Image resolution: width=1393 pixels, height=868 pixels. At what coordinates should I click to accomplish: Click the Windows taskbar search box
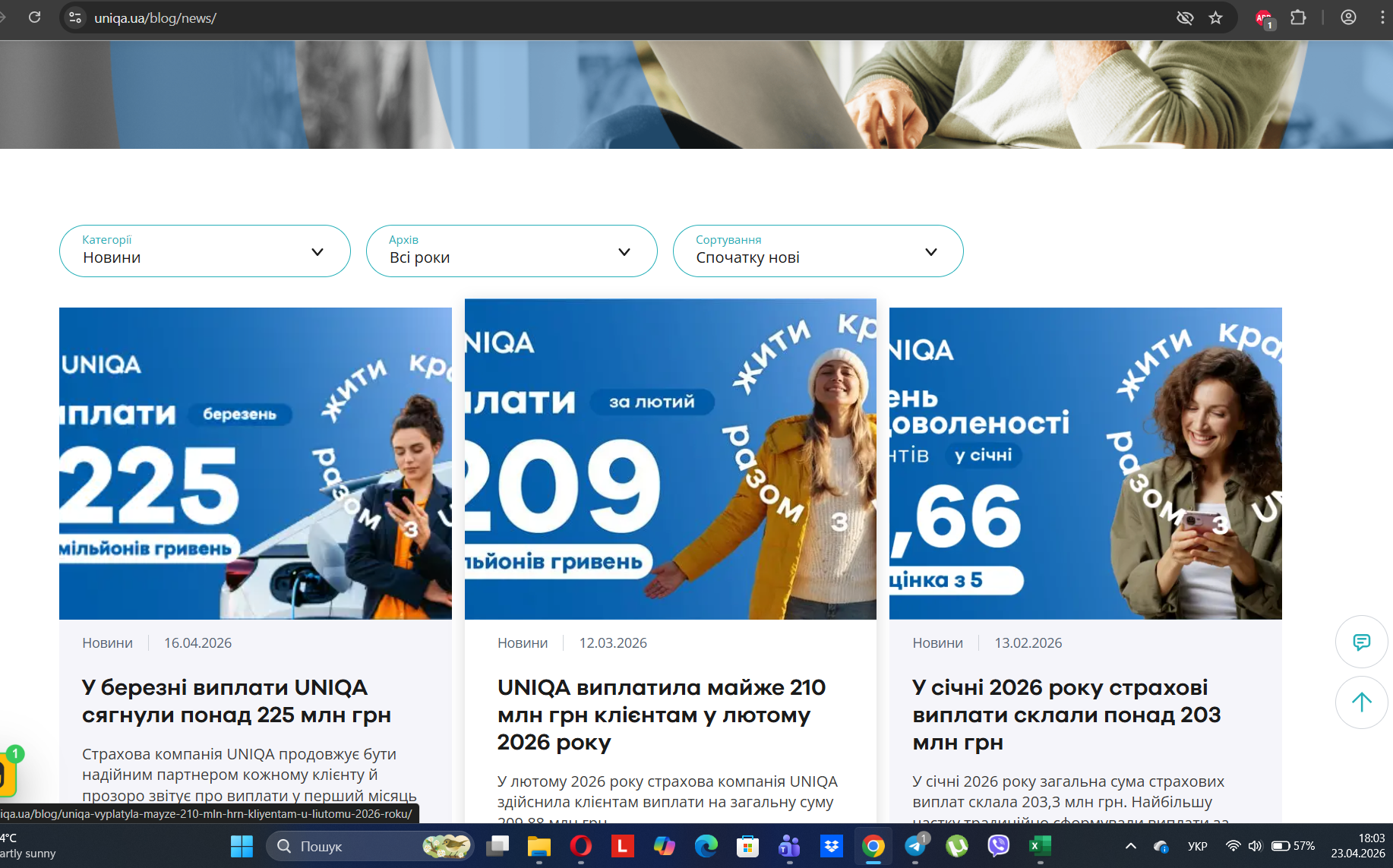370,846
